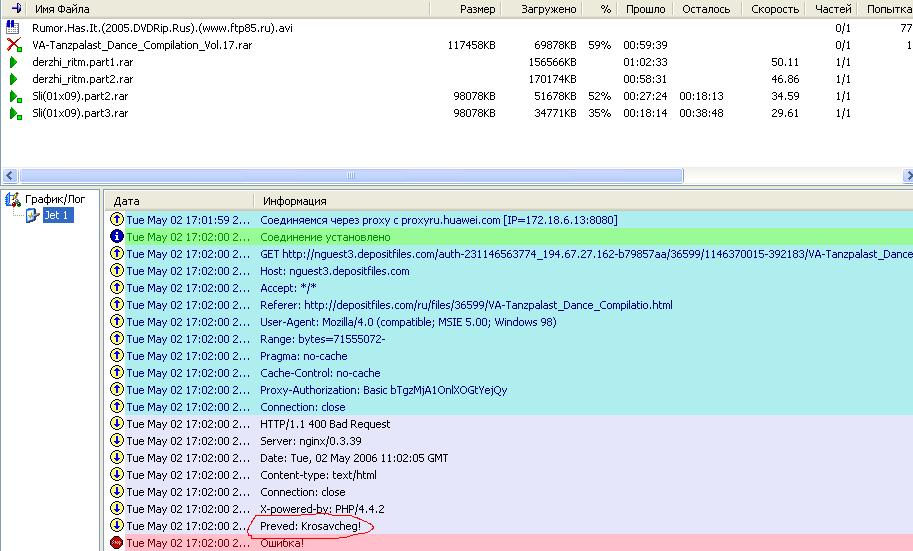Click the Скорость column header
Image resolution: width=913 pixels, height=551 pixels.
point(775,9)
